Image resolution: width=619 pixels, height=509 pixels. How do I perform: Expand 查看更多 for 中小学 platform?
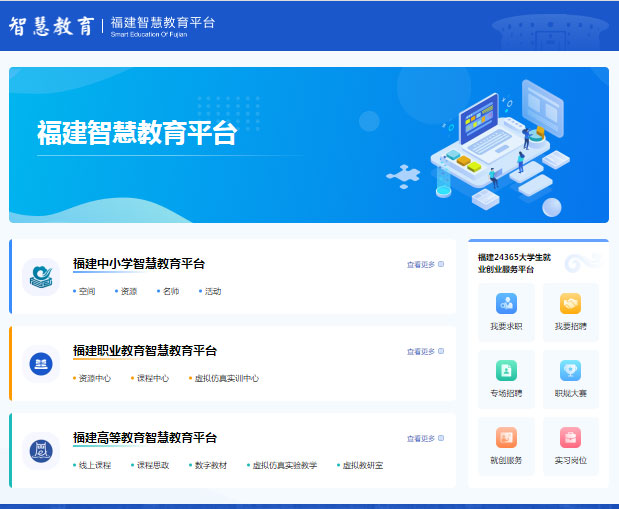(x=425, y=265)
